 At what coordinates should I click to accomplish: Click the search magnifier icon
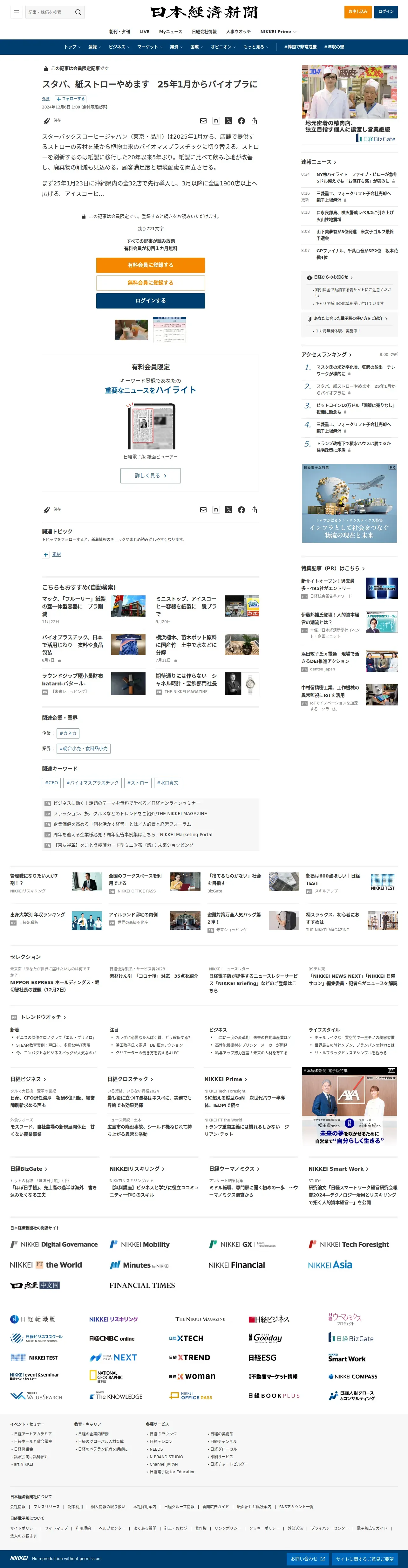[78, 12]
